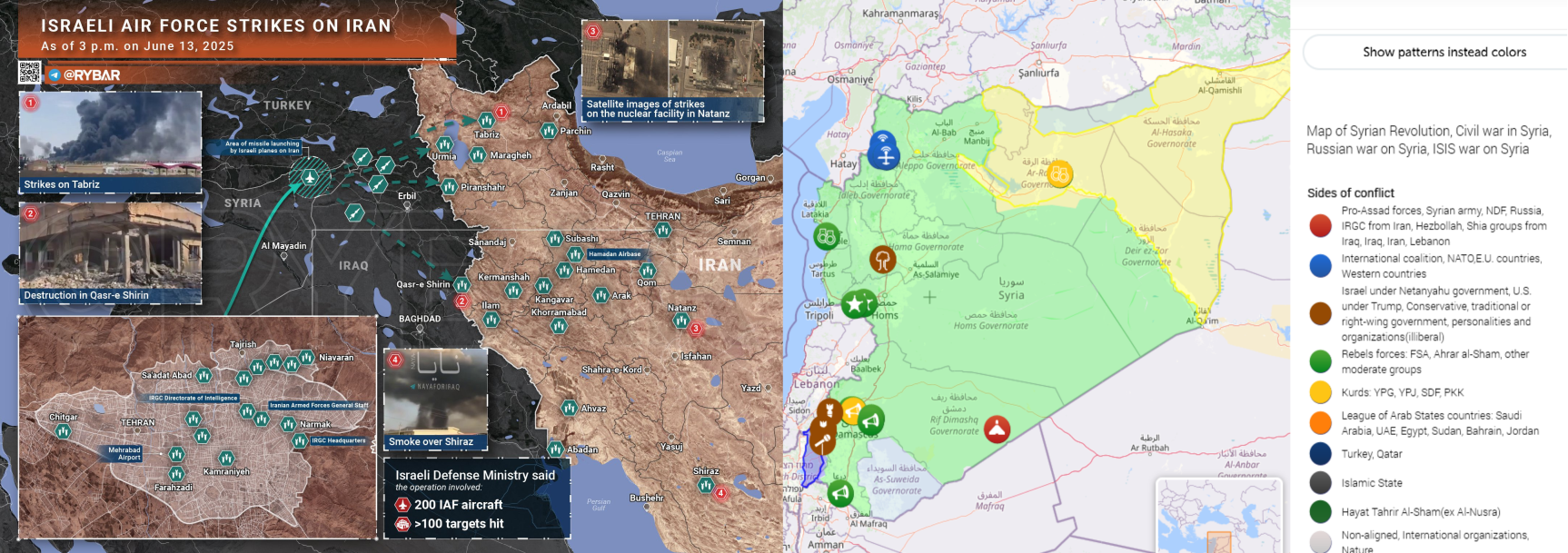Open the green megaphone marker near Irbid
Viewport: 1568px width, 553px height.
(x=841, y=493)
